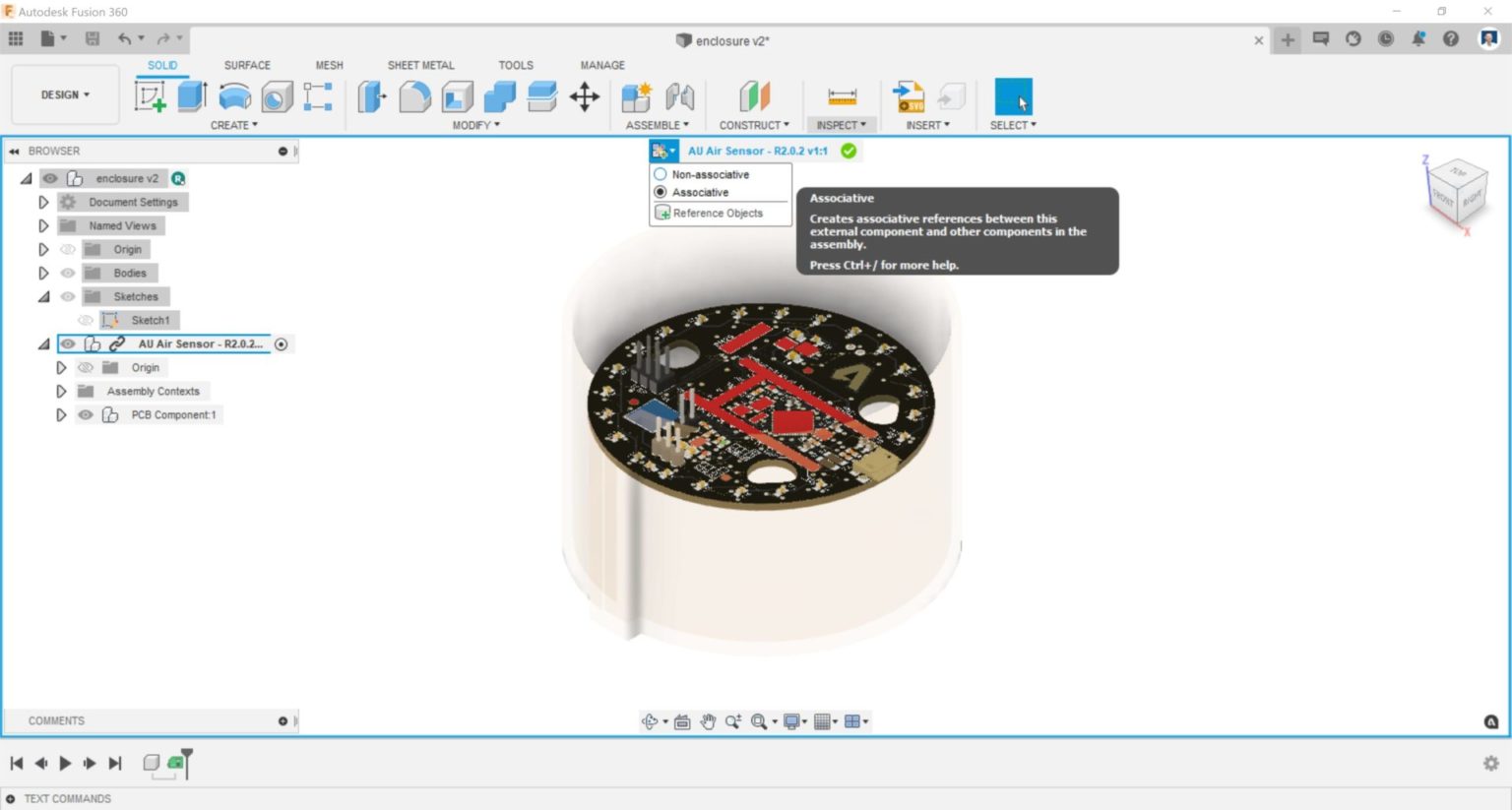Hide the Sketch1 item with its eye toggle
The width and height of the screenshot is (1512, 810).
point(86,319)
